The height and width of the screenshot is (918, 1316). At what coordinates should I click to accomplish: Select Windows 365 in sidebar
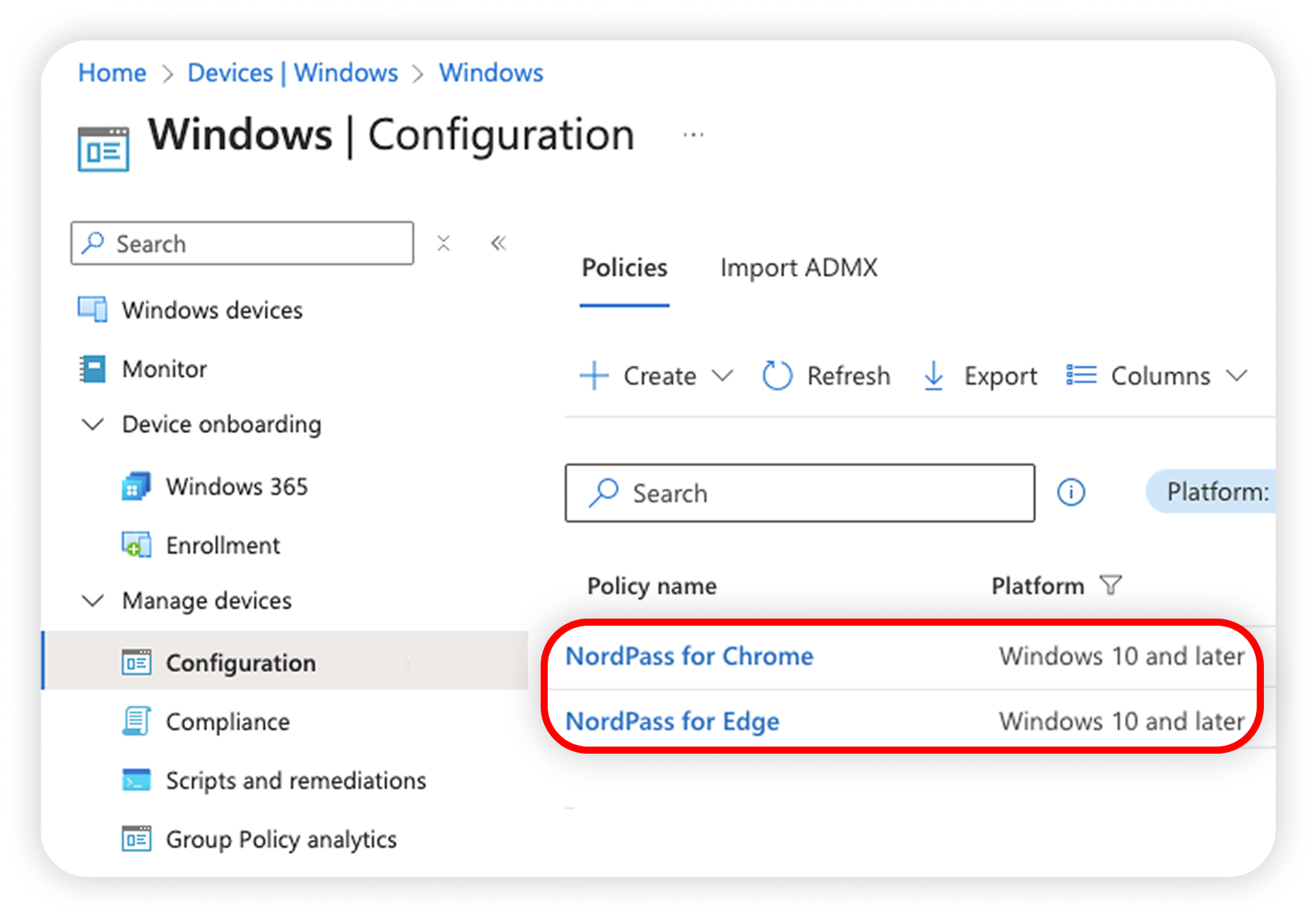[236, 487]
